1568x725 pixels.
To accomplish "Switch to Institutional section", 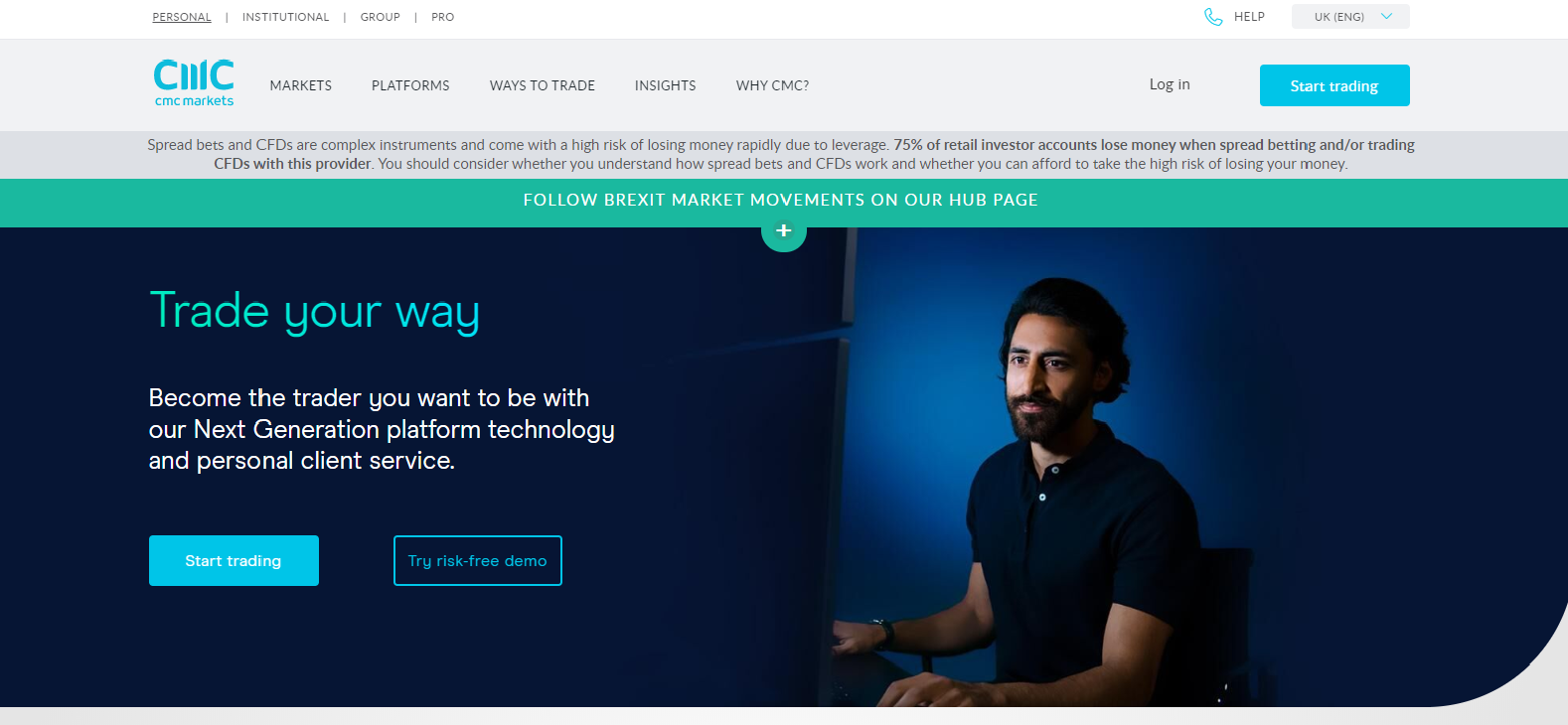I will pyautogui.click(x=285, y=17).
